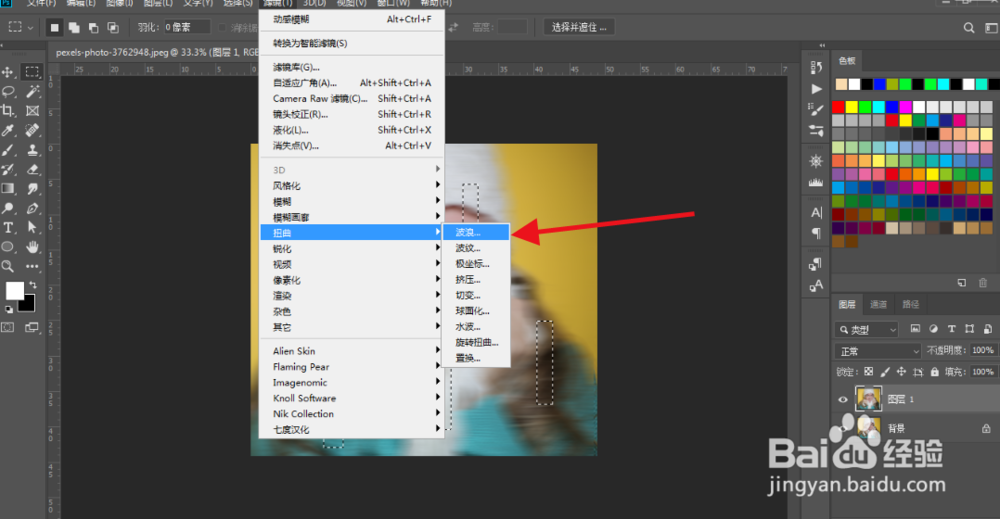Select the Rectangular Marquee tool

pos(32,71)
